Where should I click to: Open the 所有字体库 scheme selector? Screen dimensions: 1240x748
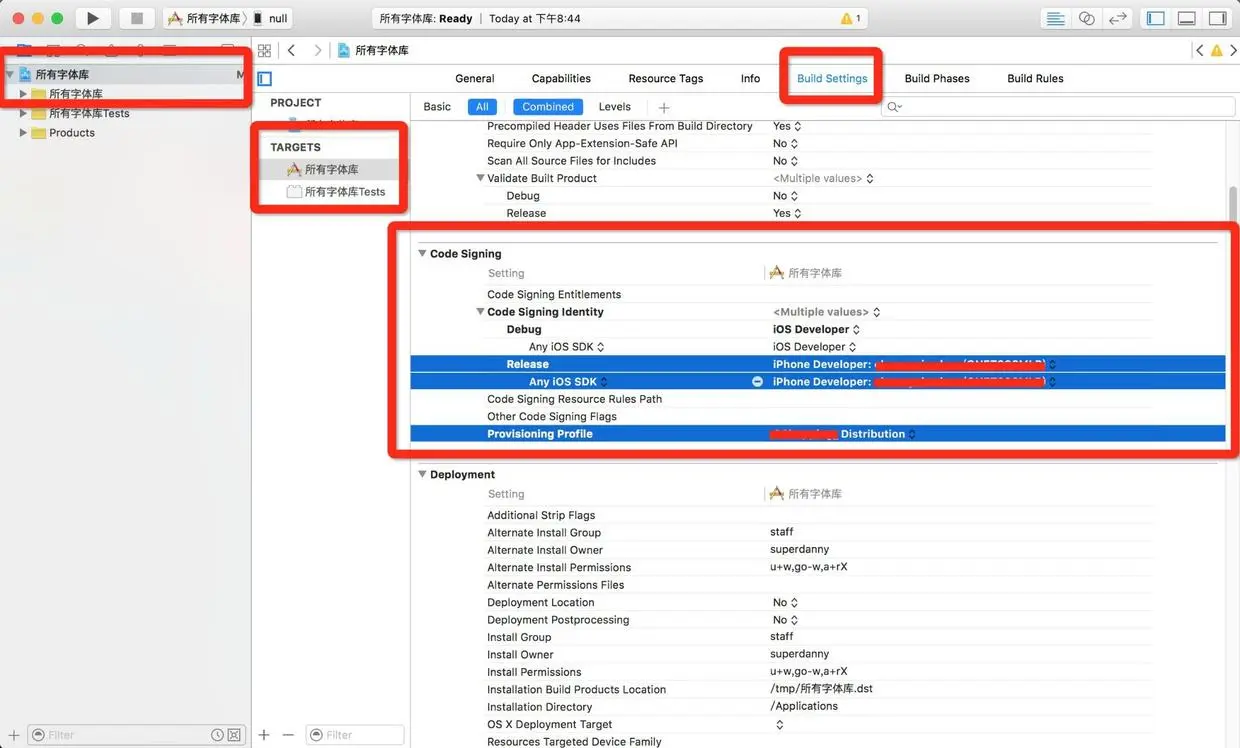(204, 18)
